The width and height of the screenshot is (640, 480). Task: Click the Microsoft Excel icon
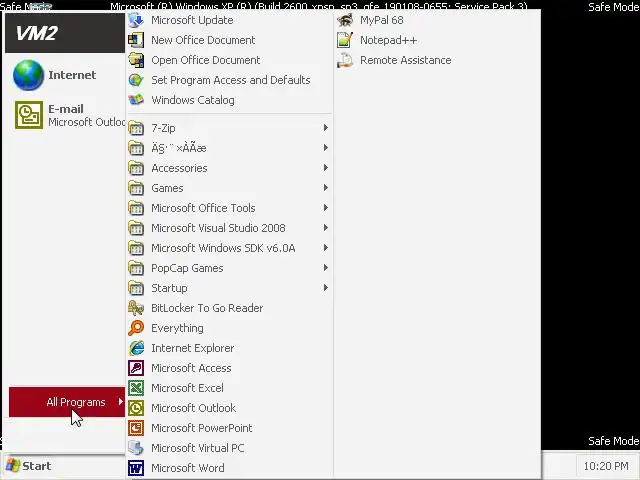(x=136, y=388)
